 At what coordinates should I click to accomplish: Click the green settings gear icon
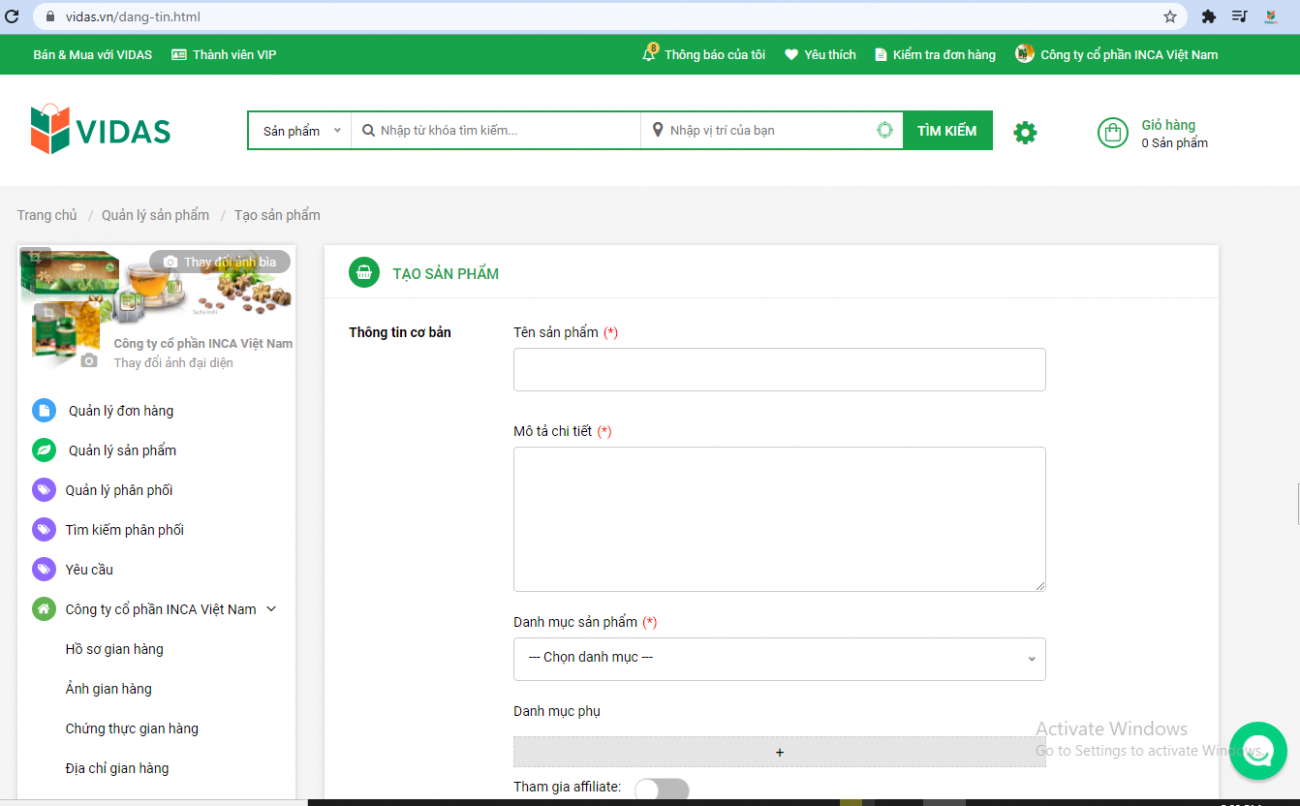click(x=1025, y=132)
